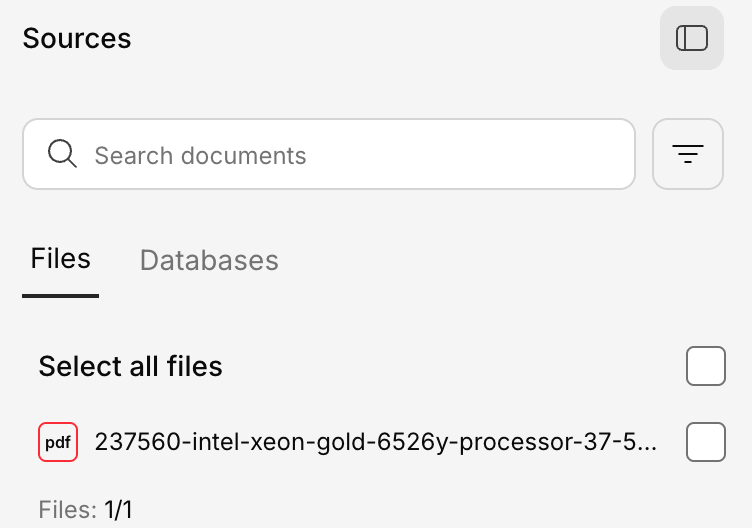Click the red pdf file icon
752x528 pixels.
[x=58, y=442]
